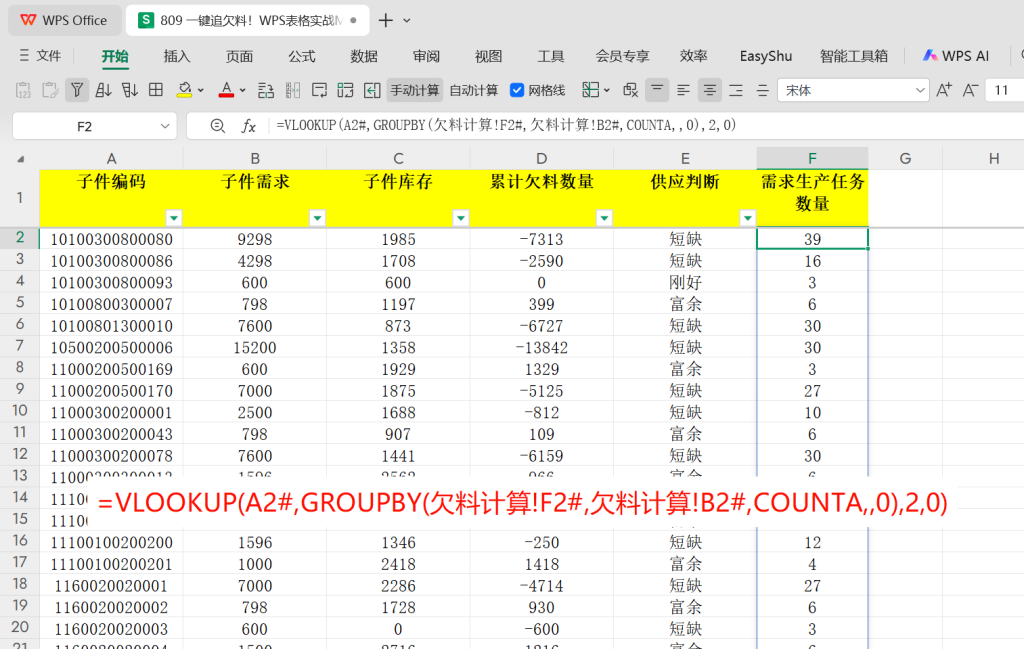Click the column width toolbar icon
The width and height of the screenshot is (1024, 649).
point(293,90)
